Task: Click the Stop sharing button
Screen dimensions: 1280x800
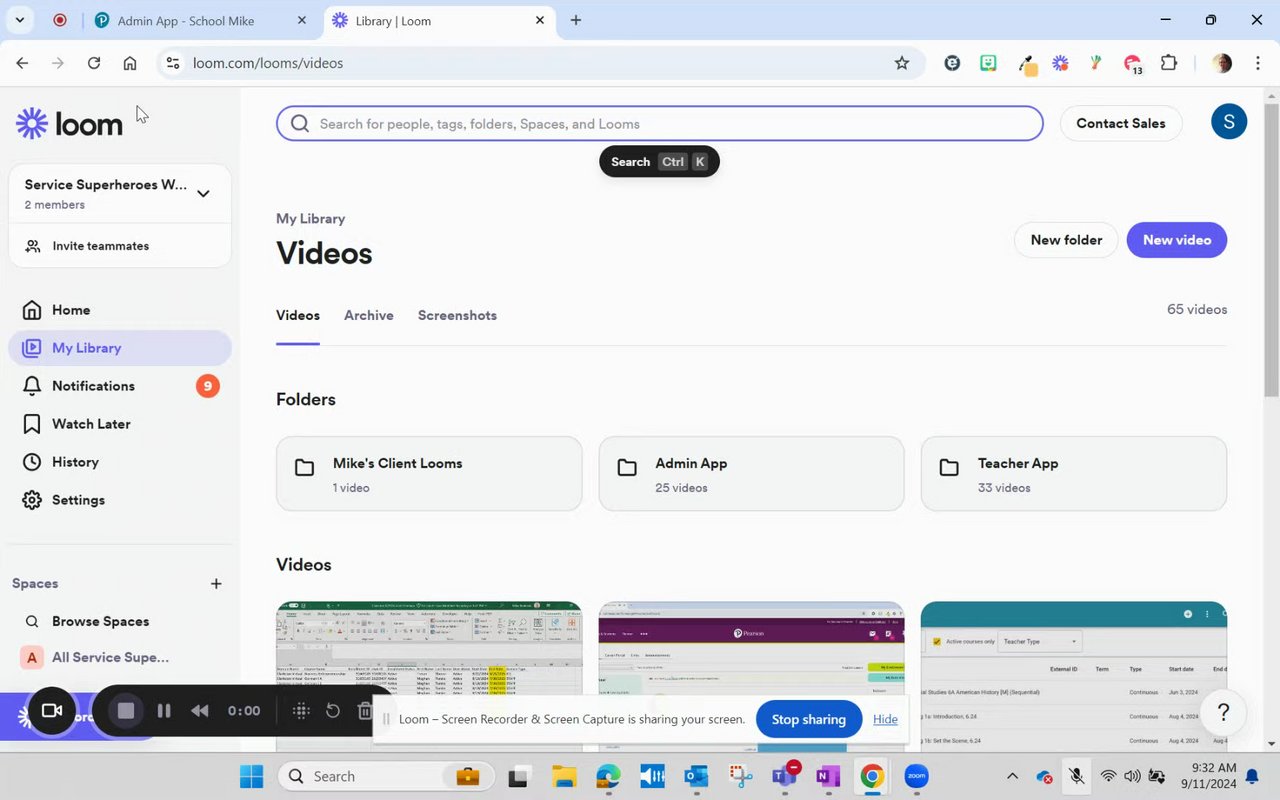Action: pos(809,719)
